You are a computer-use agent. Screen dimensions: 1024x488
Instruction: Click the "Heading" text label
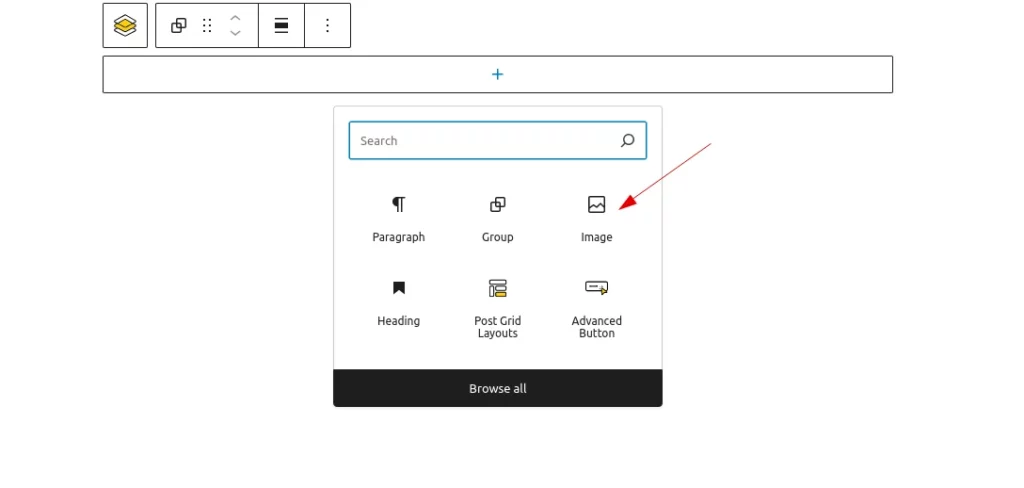coord(398,321)
